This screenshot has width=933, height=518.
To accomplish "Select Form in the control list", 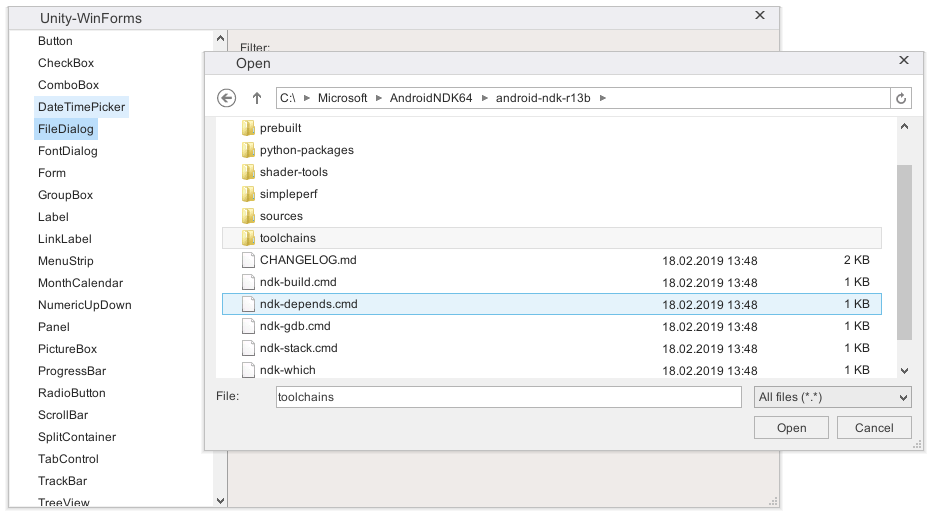I will (x=52, y=173).
